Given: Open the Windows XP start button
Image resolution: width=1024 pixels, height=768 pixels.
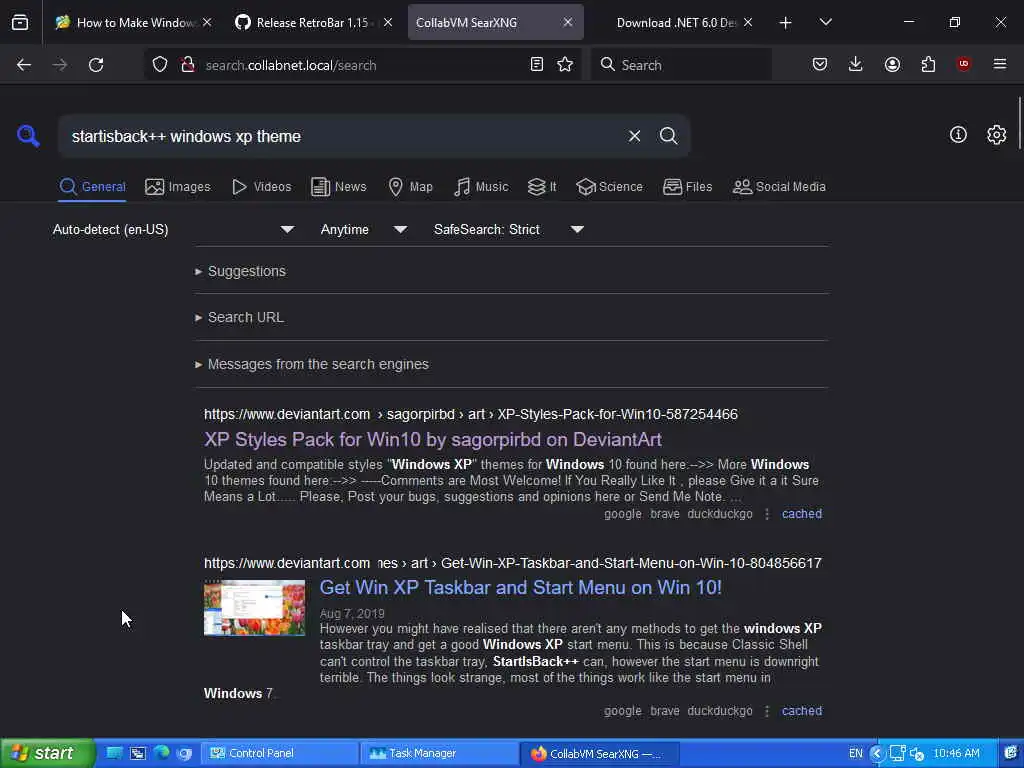Looking at the screenshot, I should point(47,753).
